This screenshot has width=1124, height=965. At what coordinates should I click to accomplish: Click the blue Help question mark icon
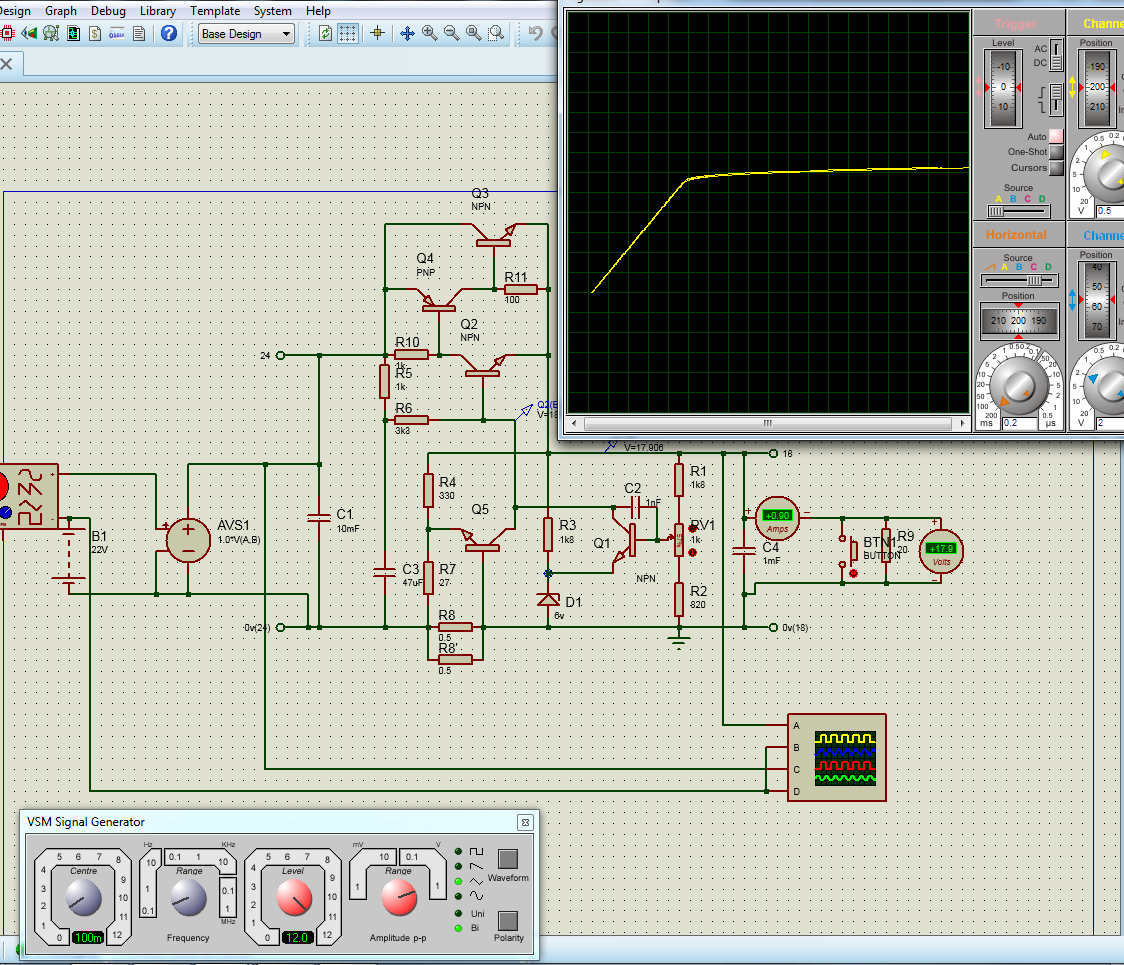pos(169,33)
